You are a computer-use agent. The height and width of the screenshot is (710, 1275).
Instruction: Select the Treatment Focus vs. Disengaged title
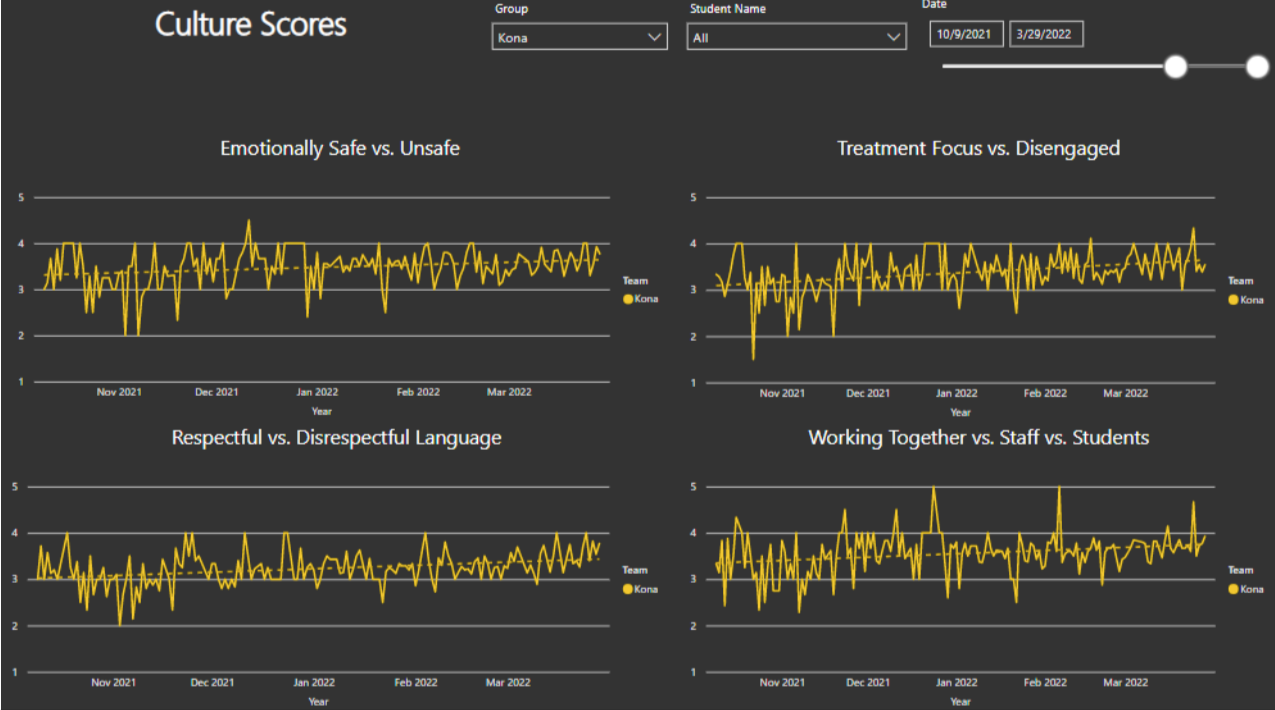(x=978, y=148)
